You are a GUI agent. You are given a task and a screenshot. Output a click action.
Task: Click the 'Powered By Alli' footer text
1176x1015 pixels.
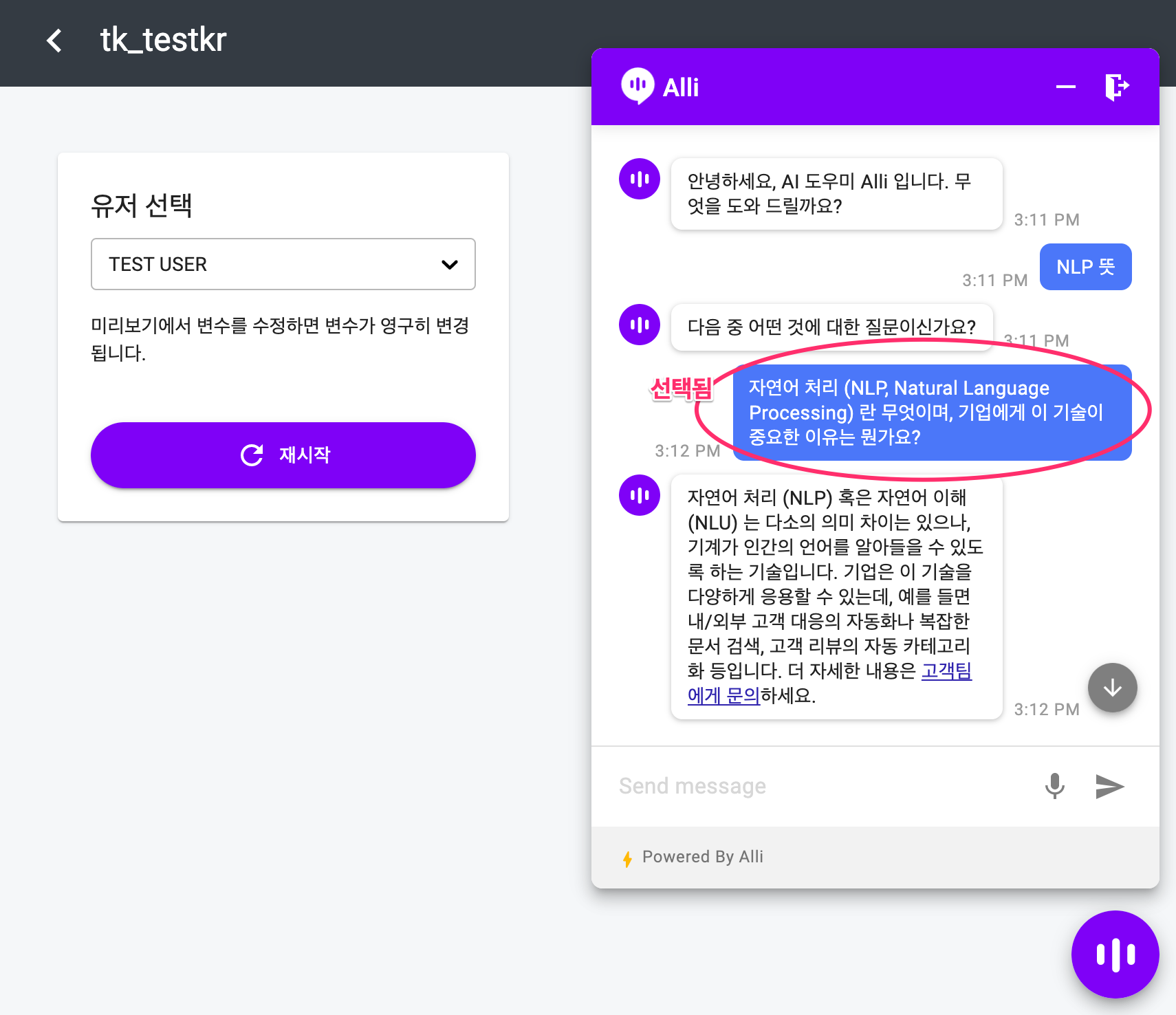[x=702, y=857]
